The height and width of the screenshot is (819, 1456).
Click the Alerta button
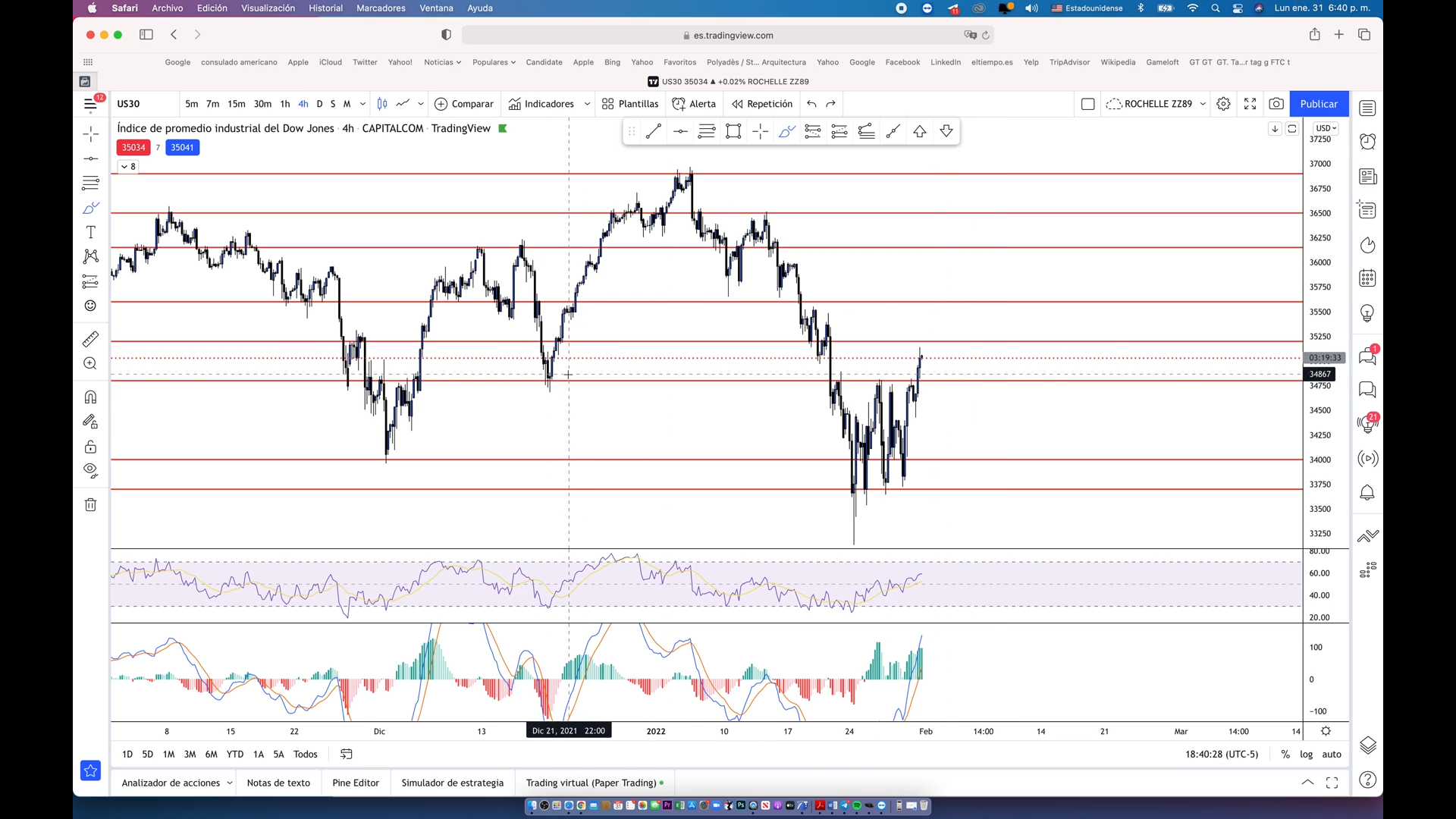694,104
